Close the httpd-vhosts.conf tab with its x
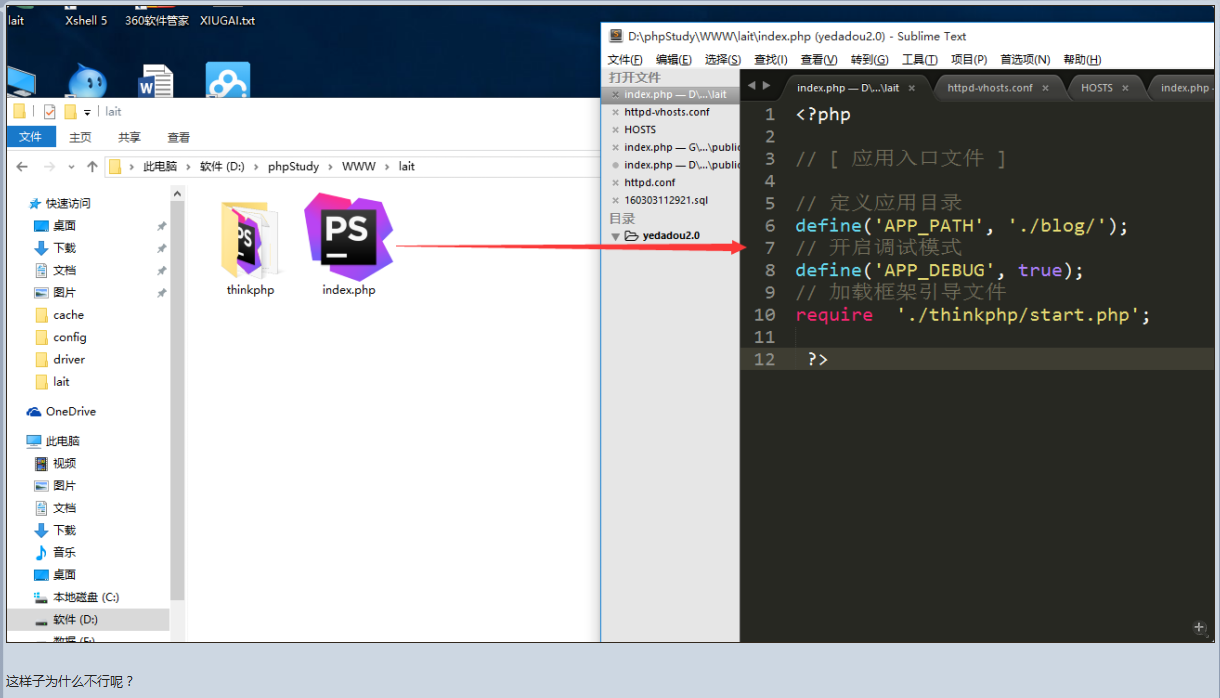The height and width of the screenshot is (698, 1220). [x=1046, y=88]
